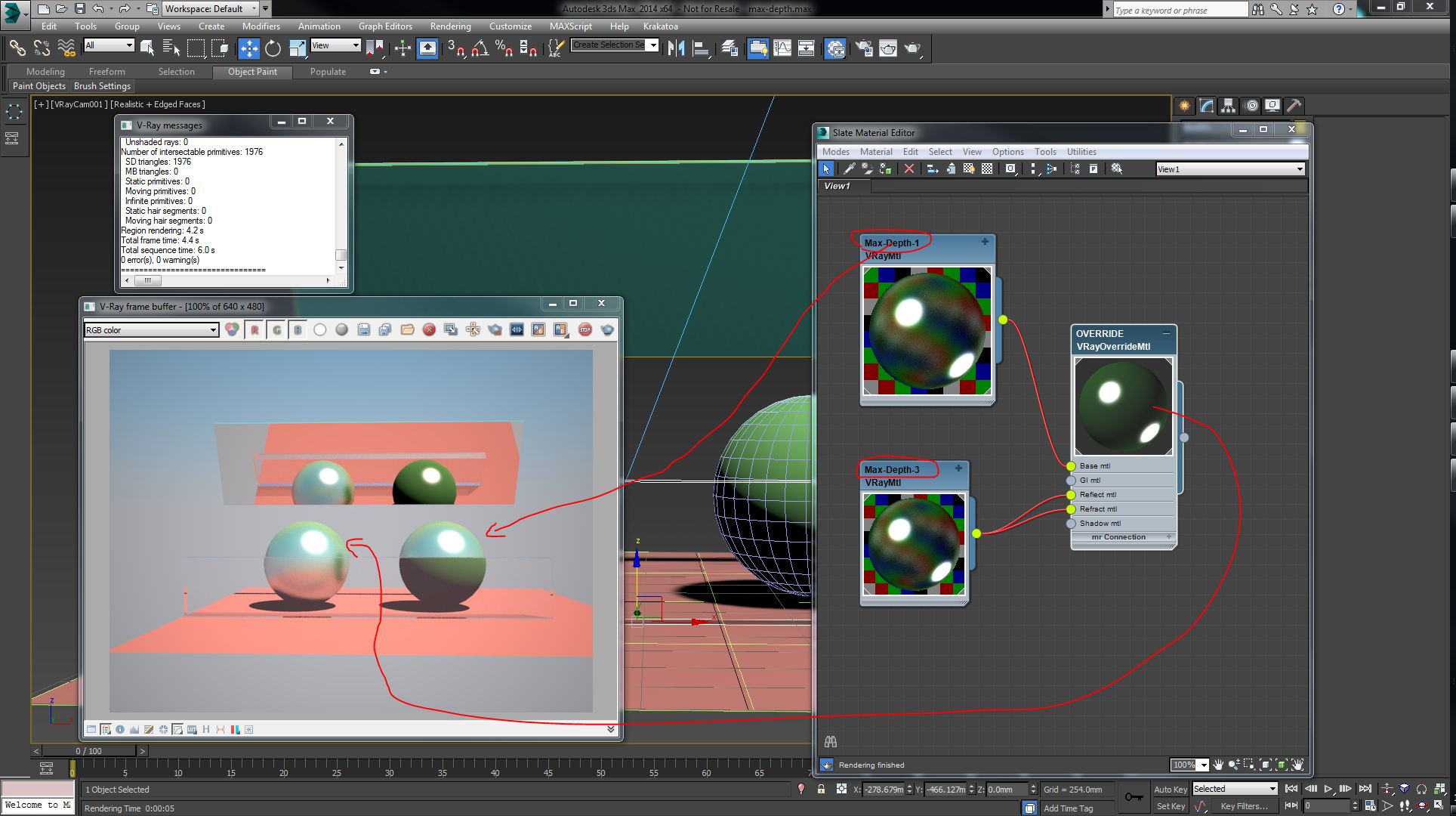Click the Paint Objects button
The width and height of the screenshot is (1456, 816).
click(x=39, y=86)
